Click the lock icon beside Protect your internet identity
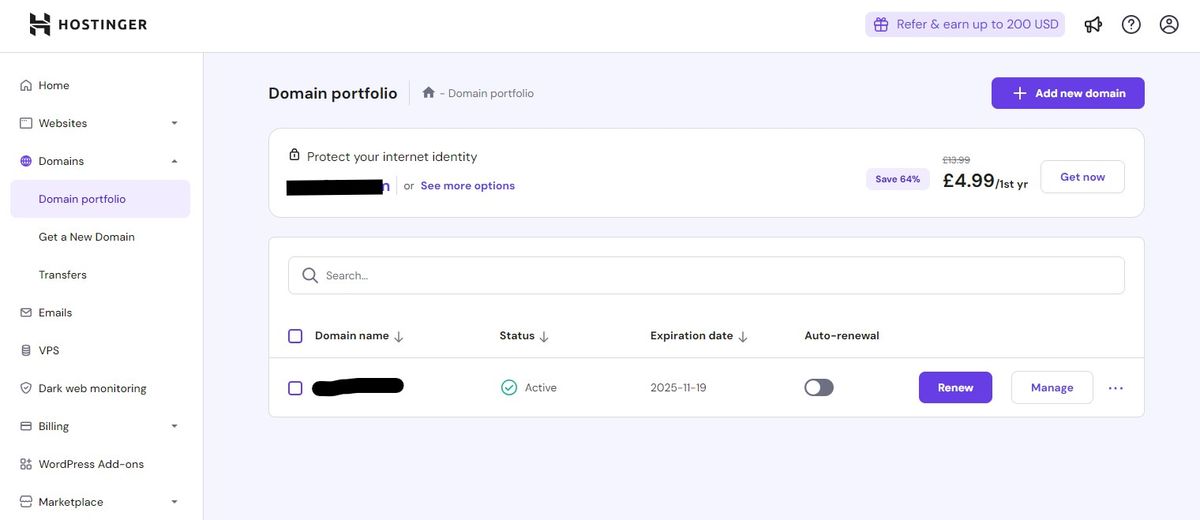This screenshot has width=1200, height=520. point(294,155)
